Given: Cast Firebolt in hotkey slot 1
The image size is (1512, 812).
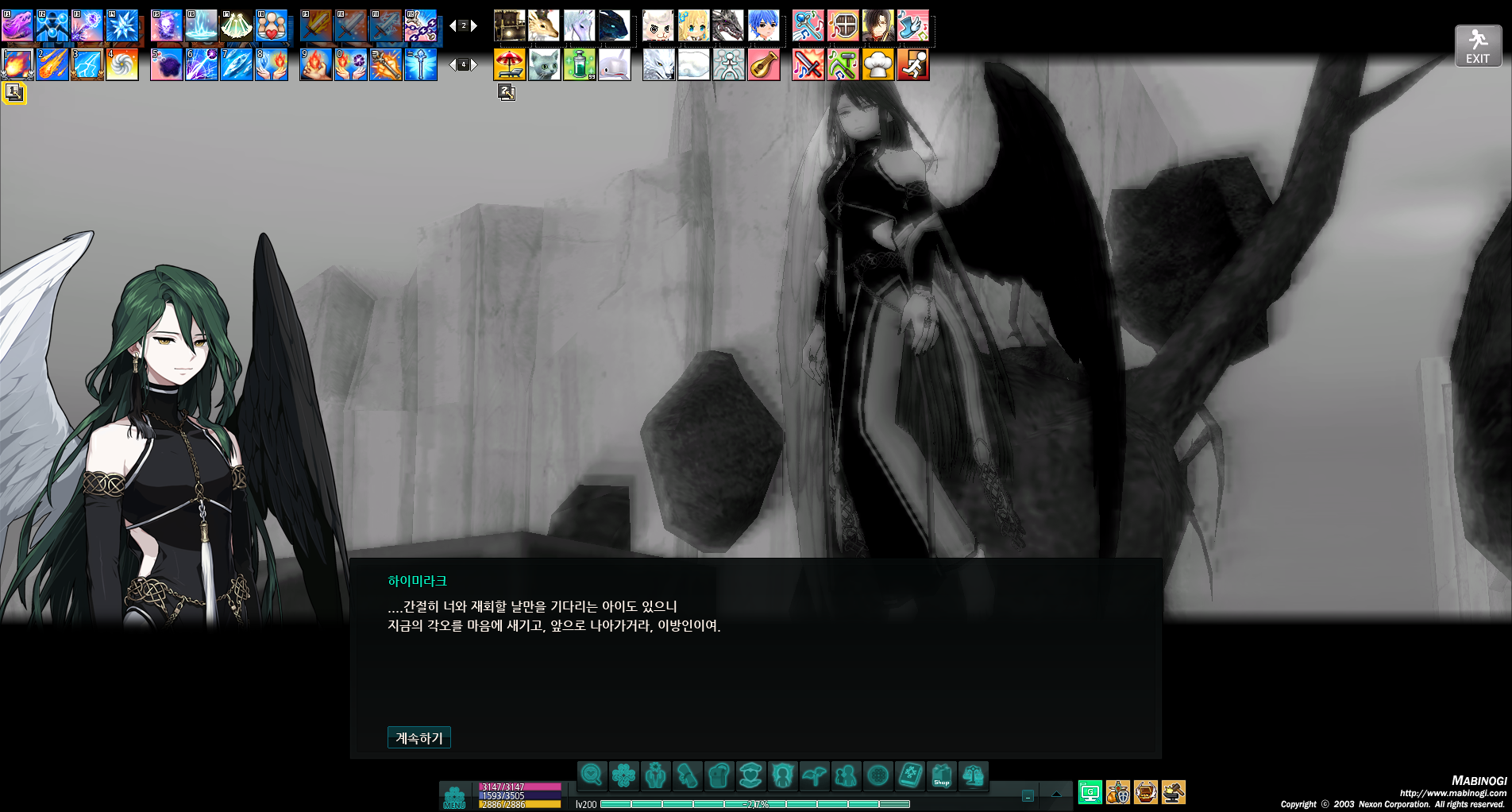Looking at the screenshot, I should click(x=17, y=65).
